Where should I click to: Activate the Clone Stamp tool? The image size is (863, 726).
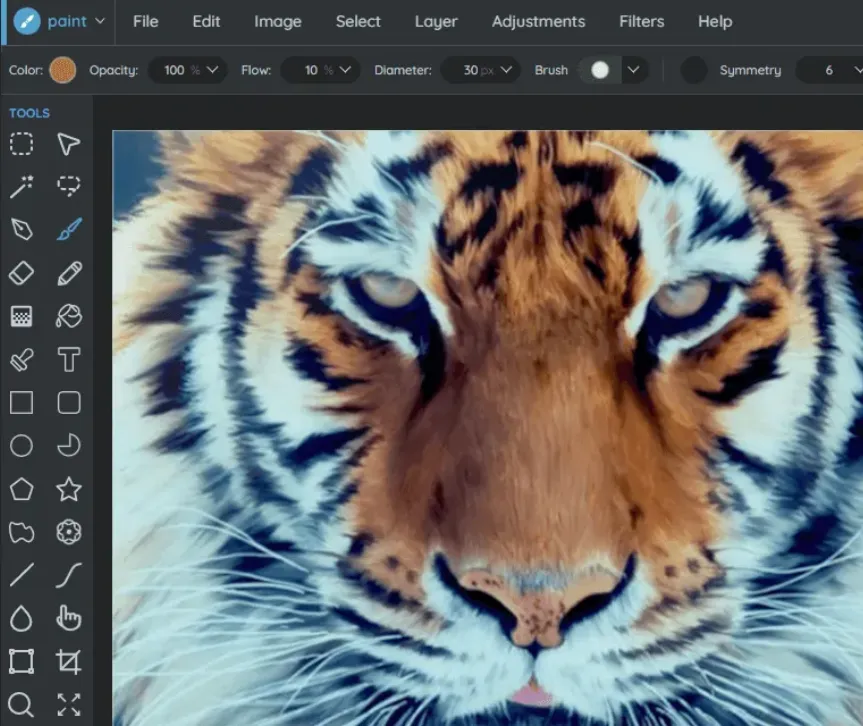point(21,359)
